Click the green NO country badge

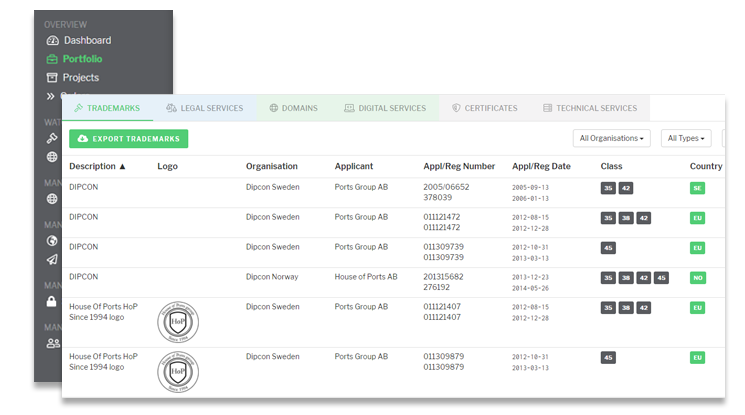coord(697,278)
